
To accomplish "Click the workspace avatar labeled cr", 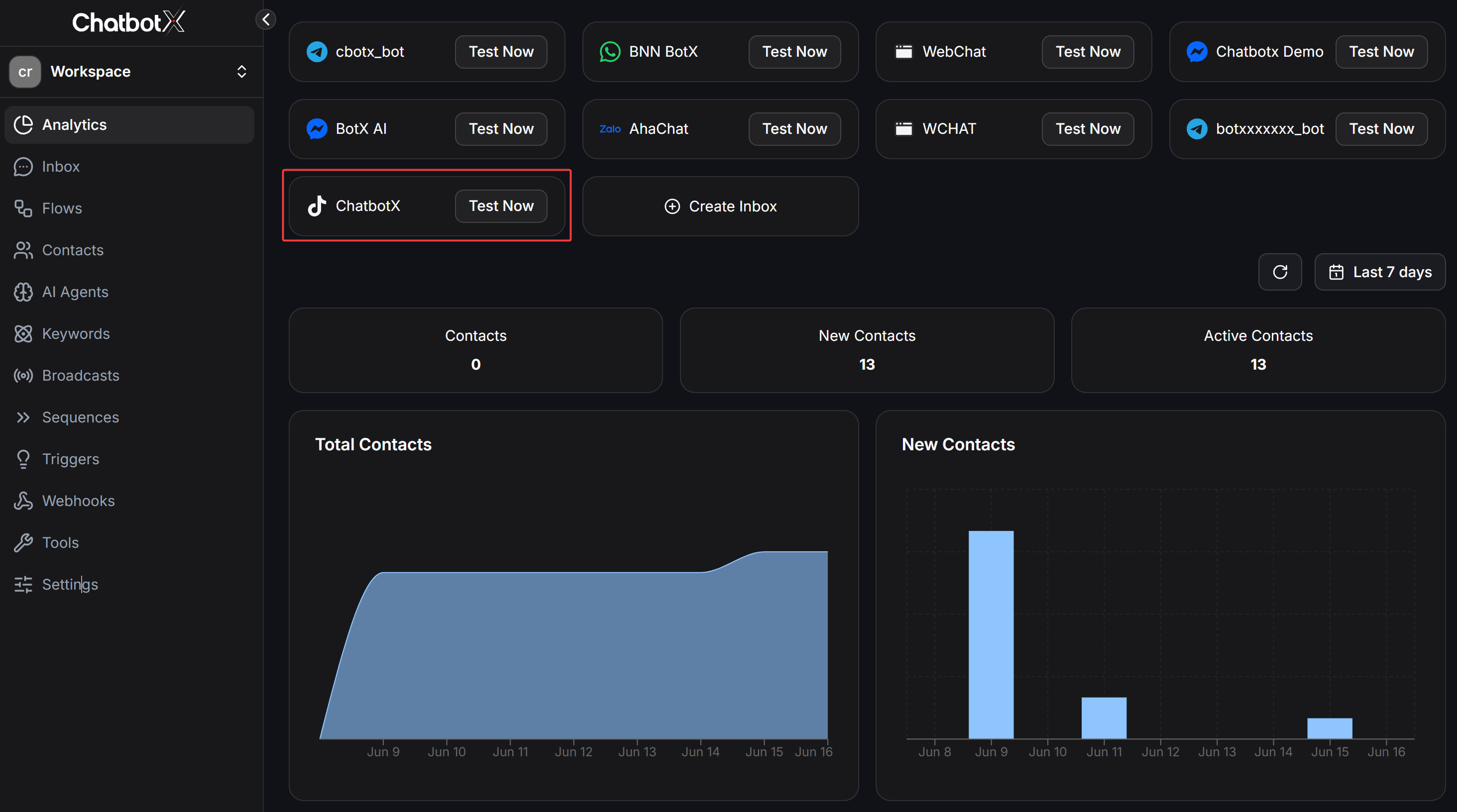I will [25, 72].
